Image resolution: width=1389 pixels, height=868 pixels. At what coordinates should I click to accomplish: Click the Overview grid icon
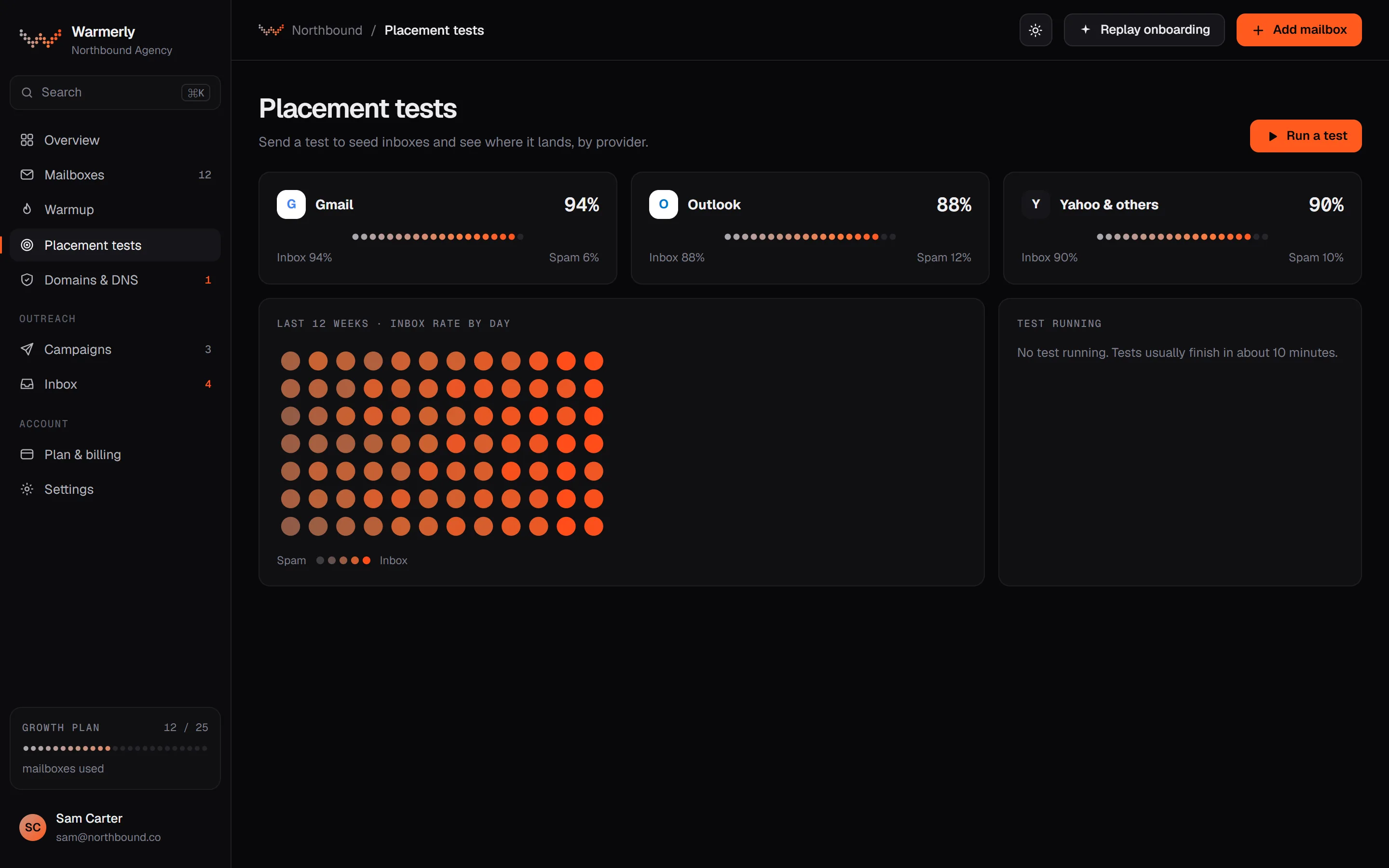pos(27,140)
